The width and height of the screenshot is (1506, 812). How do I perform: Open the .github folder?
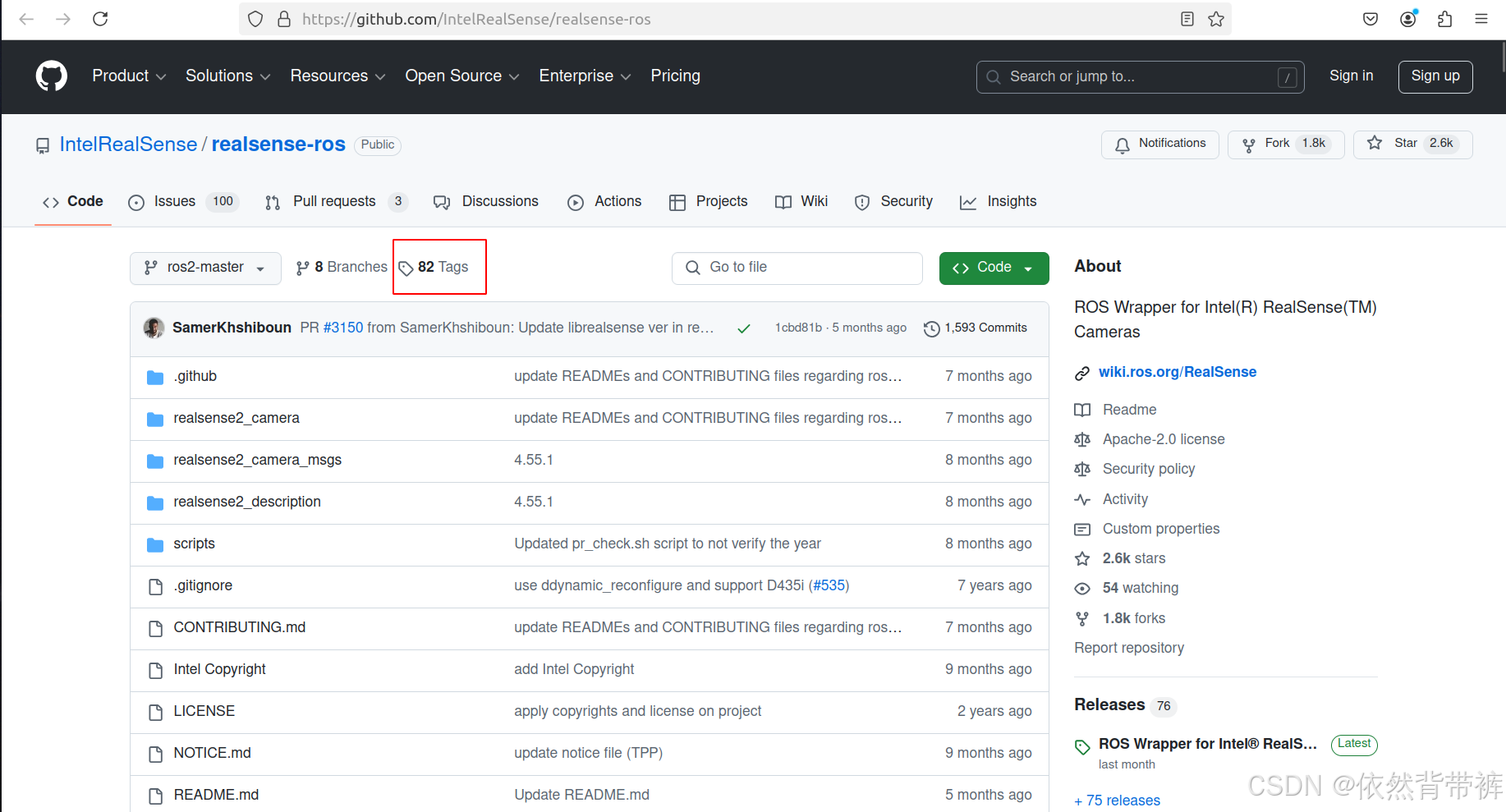pos(195,377)
